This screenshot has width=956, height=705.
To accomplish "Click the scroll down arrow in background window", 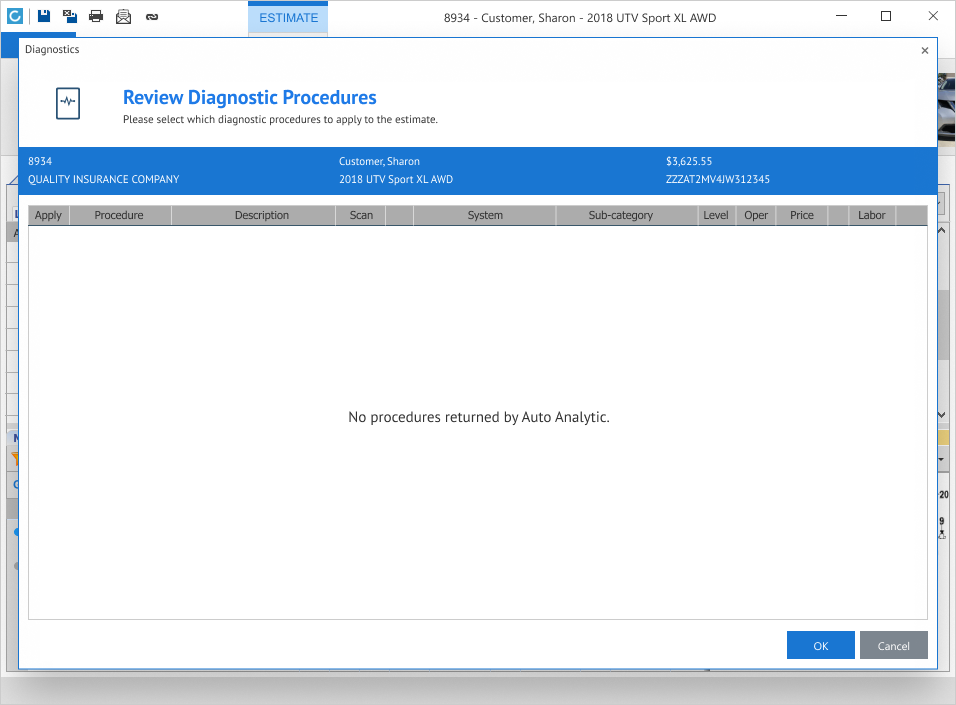I will pos(942,415).
